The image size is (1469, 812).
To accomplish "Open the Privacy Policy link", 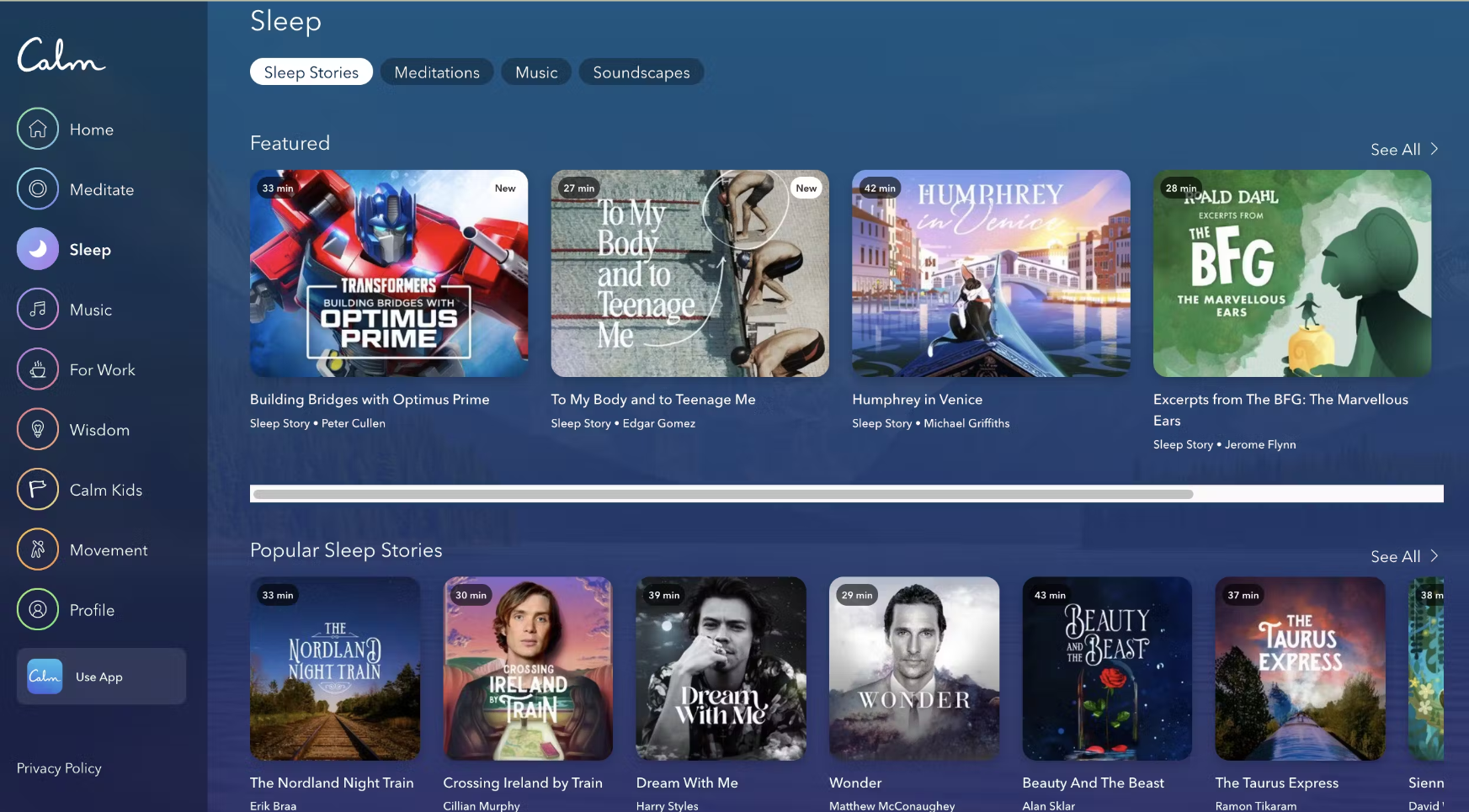I will click(59, 768).
